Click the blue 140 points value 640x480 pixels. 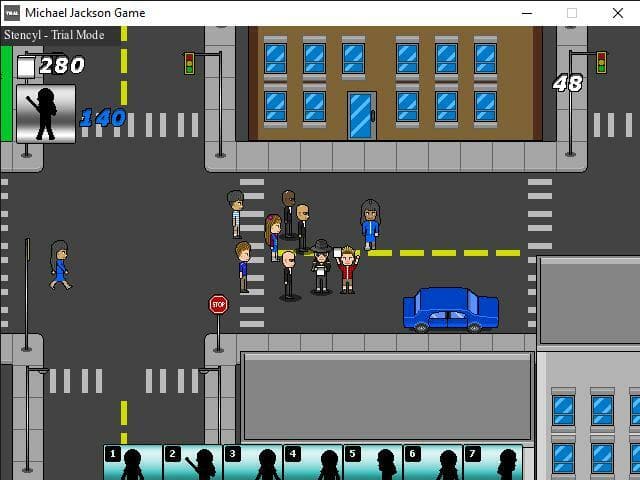(103, 118)
